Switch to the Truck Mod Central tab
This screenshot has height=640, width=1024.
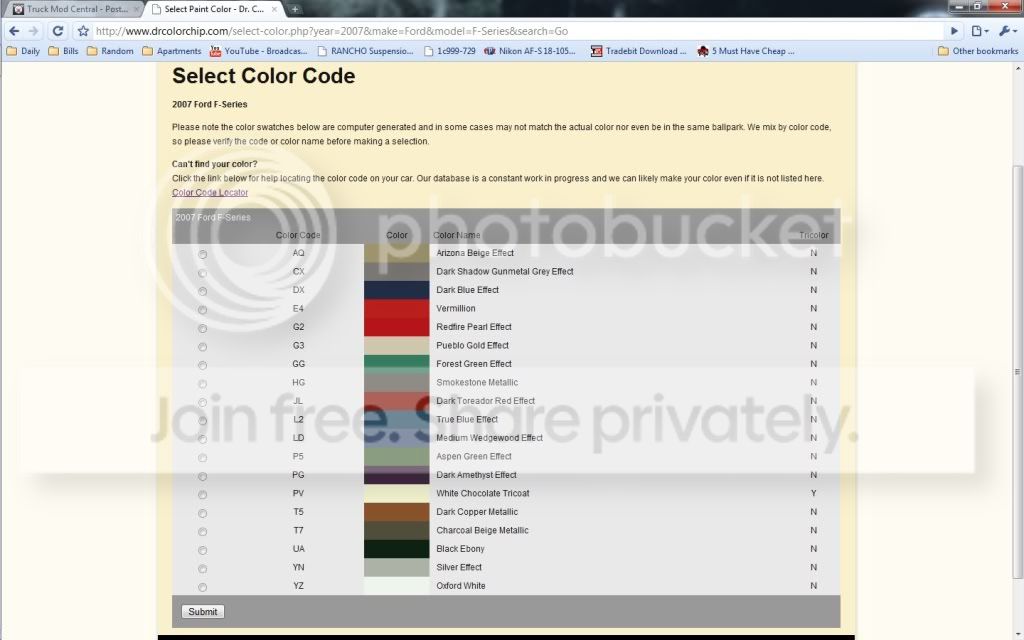pyautogui.click(x=73, y=9)
